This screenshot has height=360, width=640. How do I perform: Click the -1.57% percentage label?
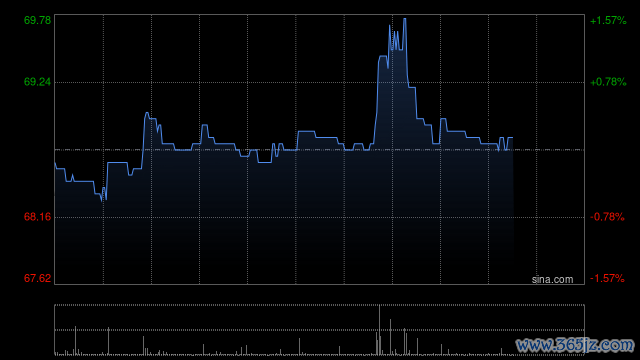(607, 278)
